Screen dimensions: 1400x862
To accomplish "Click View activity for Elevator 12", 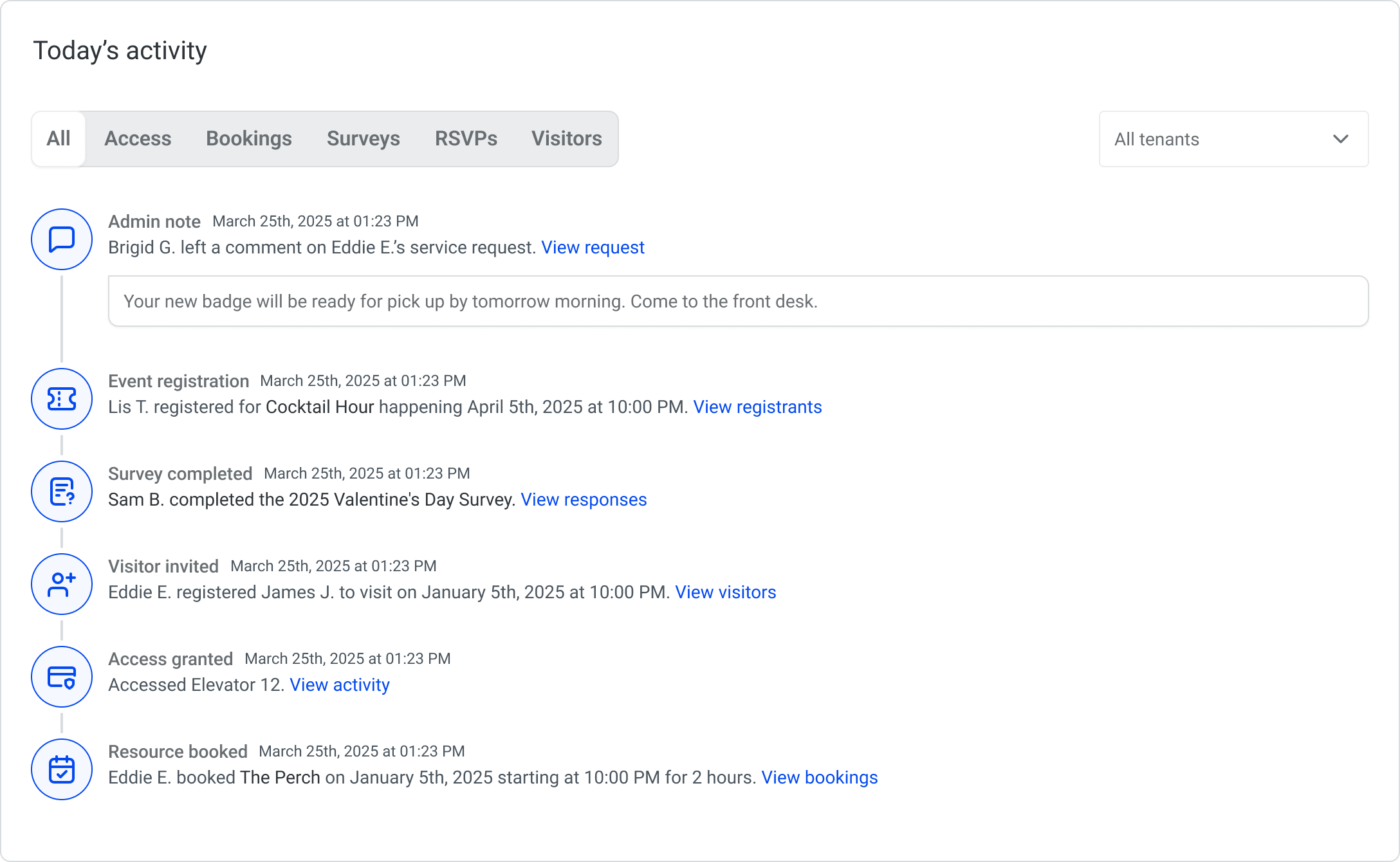I will coord(340,685).
